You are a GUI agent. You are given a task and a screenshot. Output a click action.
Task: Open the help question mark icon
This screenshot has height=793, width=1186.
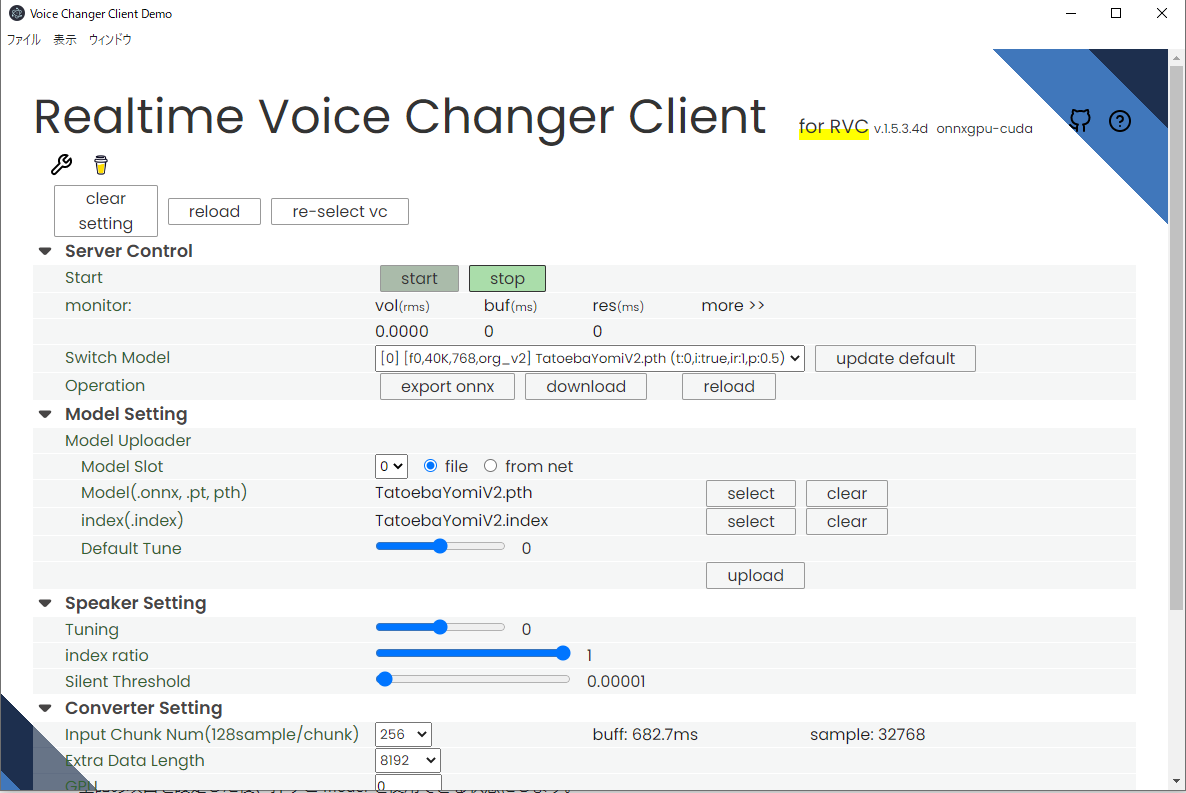1119,121
